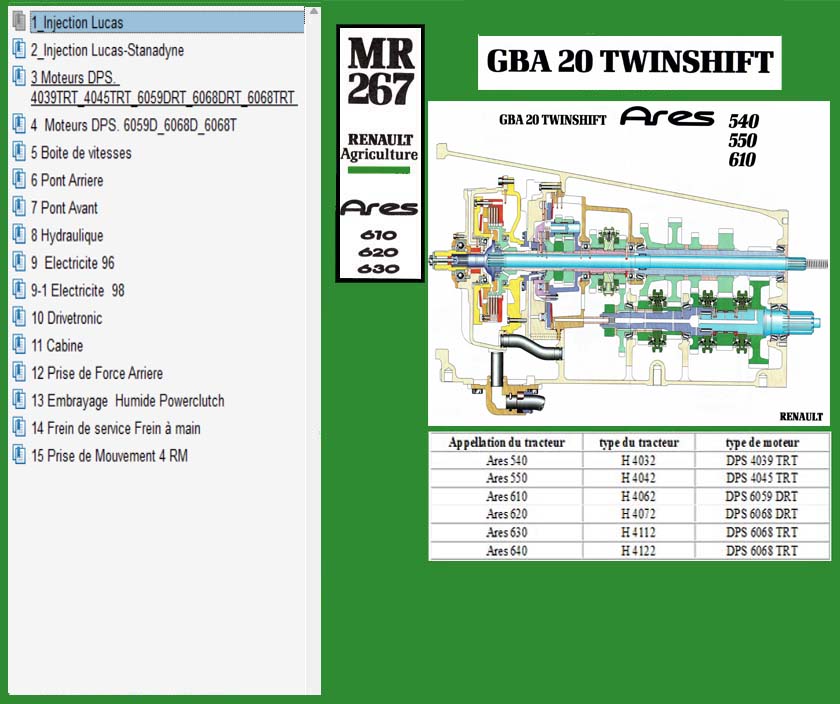The image size is (840, 704).
Task: Click the GBA 20 TWINSHIFT title banner
Action: coord(629,63)
